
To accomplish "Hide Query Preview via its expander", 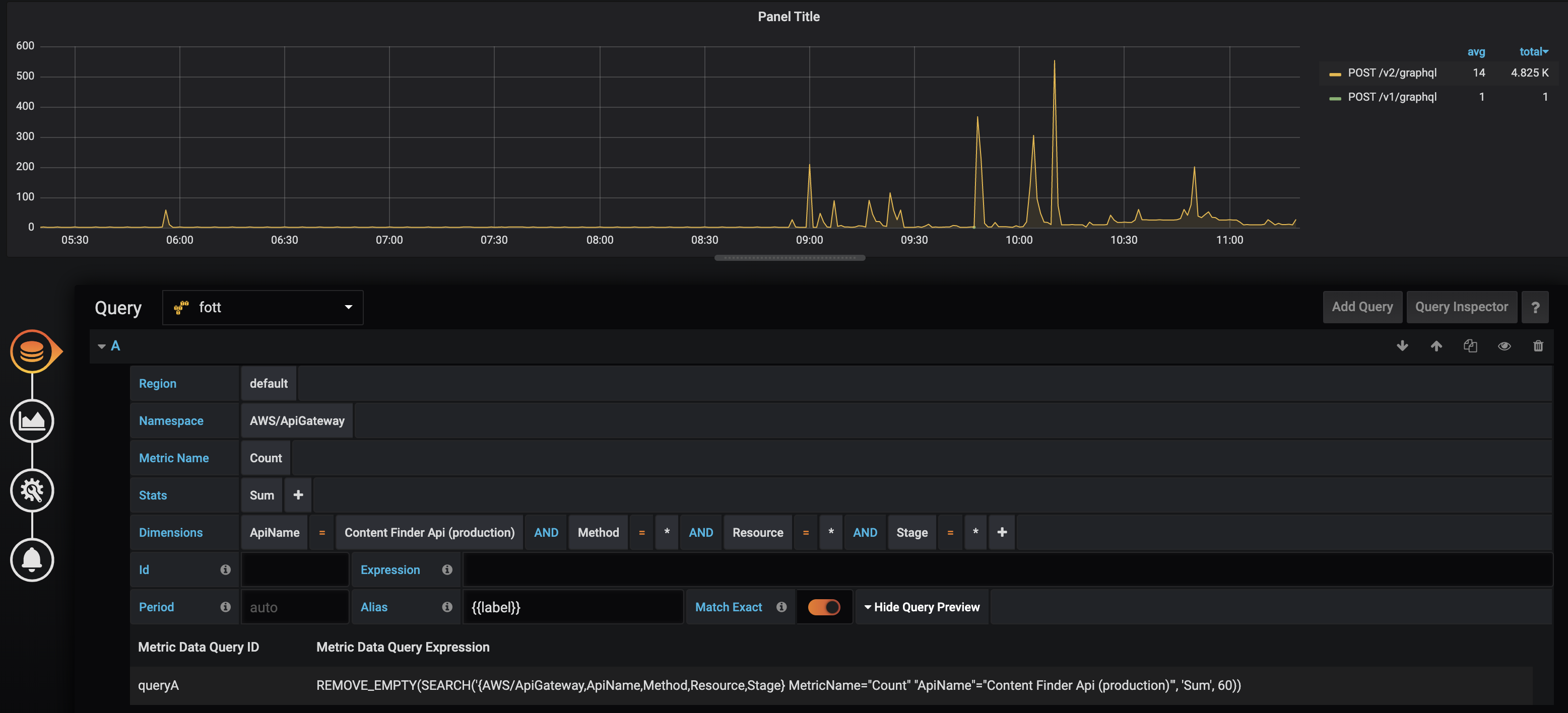I will coord(921,607).
